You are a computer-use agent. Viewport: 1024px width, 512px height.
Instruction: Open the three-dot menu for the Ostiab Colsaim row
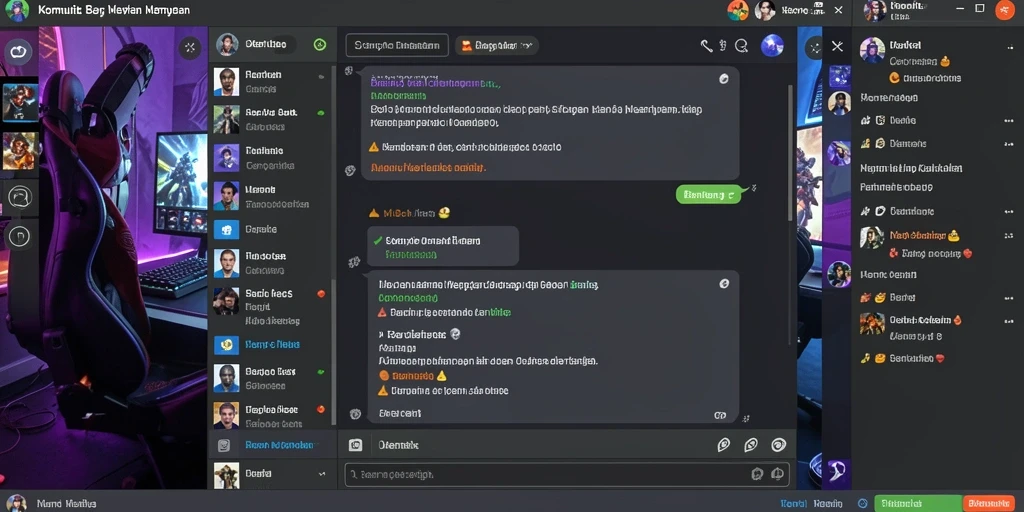pyautogui.click(x=1009, y=321)
